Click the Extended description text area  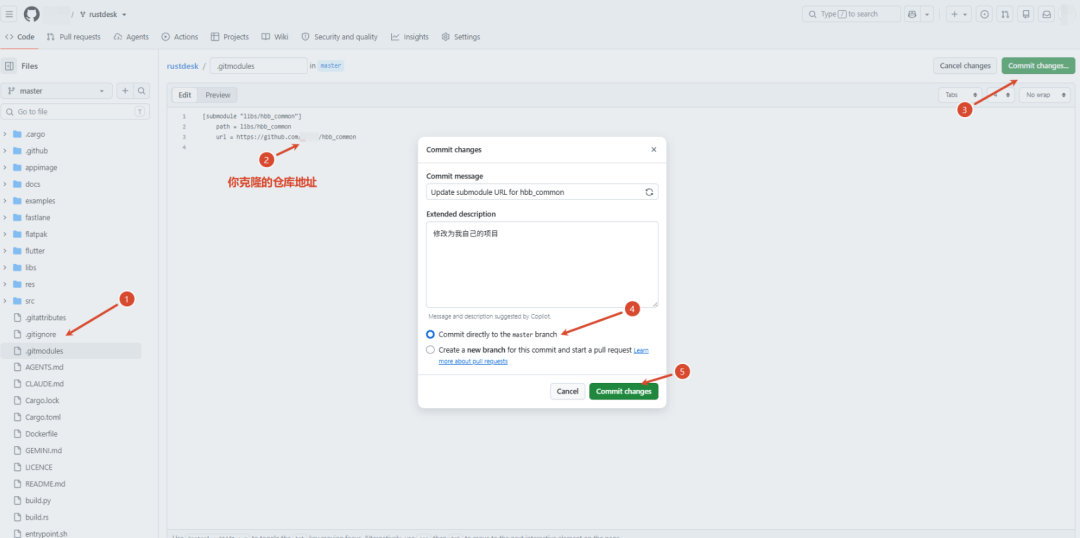tap(542, 265)
